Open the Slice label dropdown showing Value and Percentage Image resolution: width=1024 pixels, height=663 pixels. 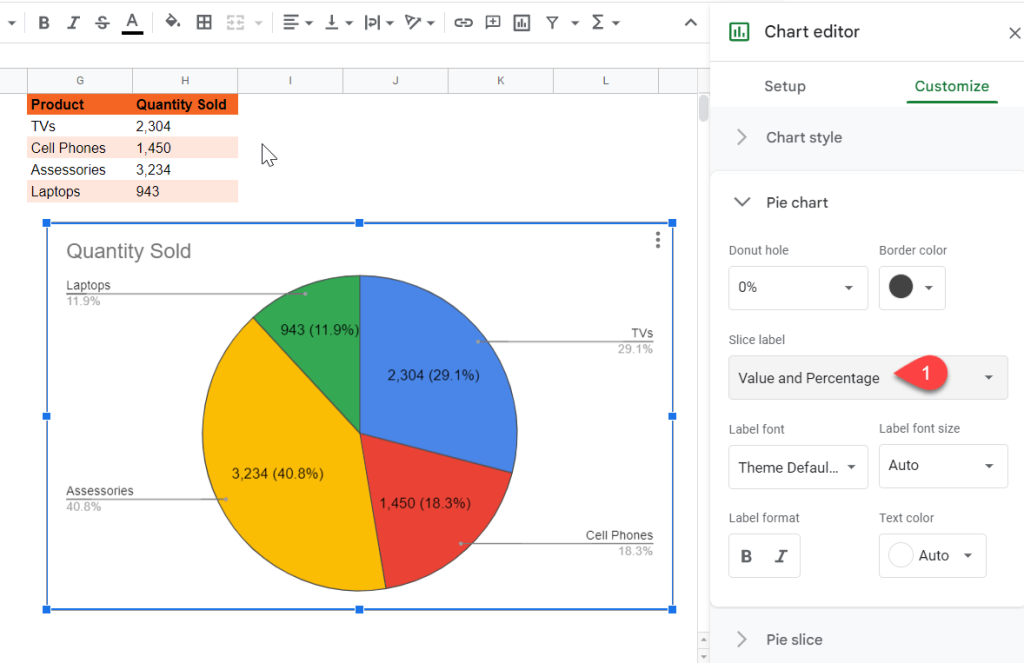[867, 377]
